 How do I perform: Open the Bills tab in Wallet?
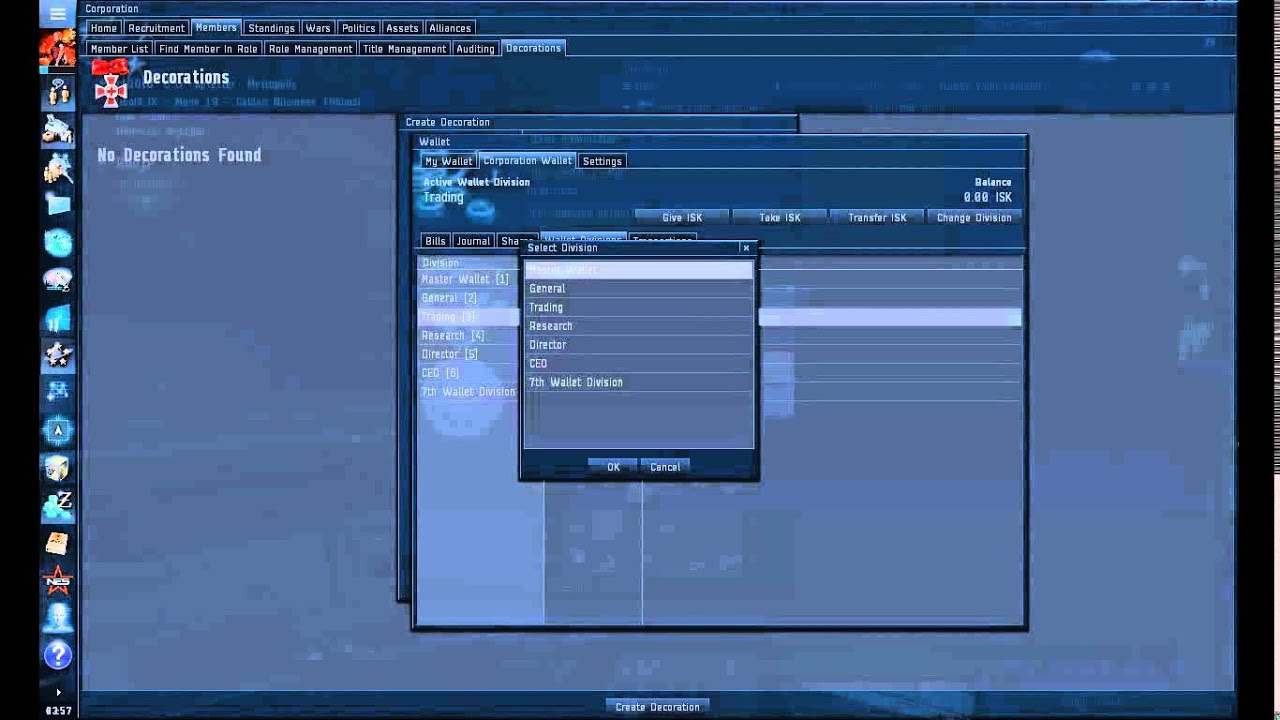435,241
